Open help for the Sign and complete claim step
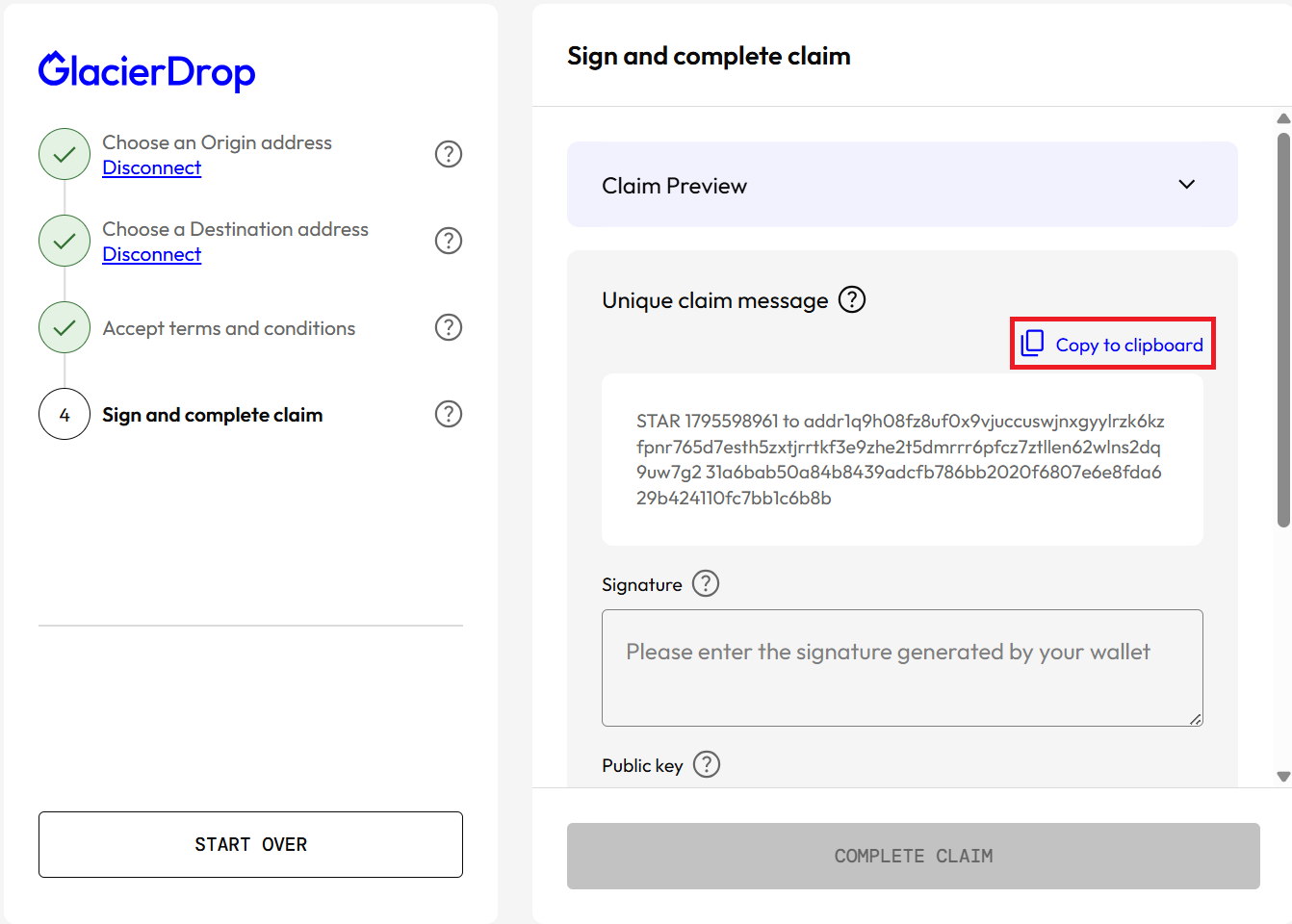 pos(449,414)
